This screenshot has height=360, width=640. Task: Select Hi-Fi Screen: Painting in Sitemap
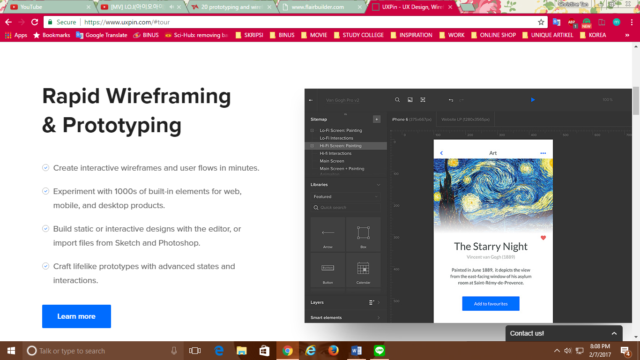click(346, 146)
